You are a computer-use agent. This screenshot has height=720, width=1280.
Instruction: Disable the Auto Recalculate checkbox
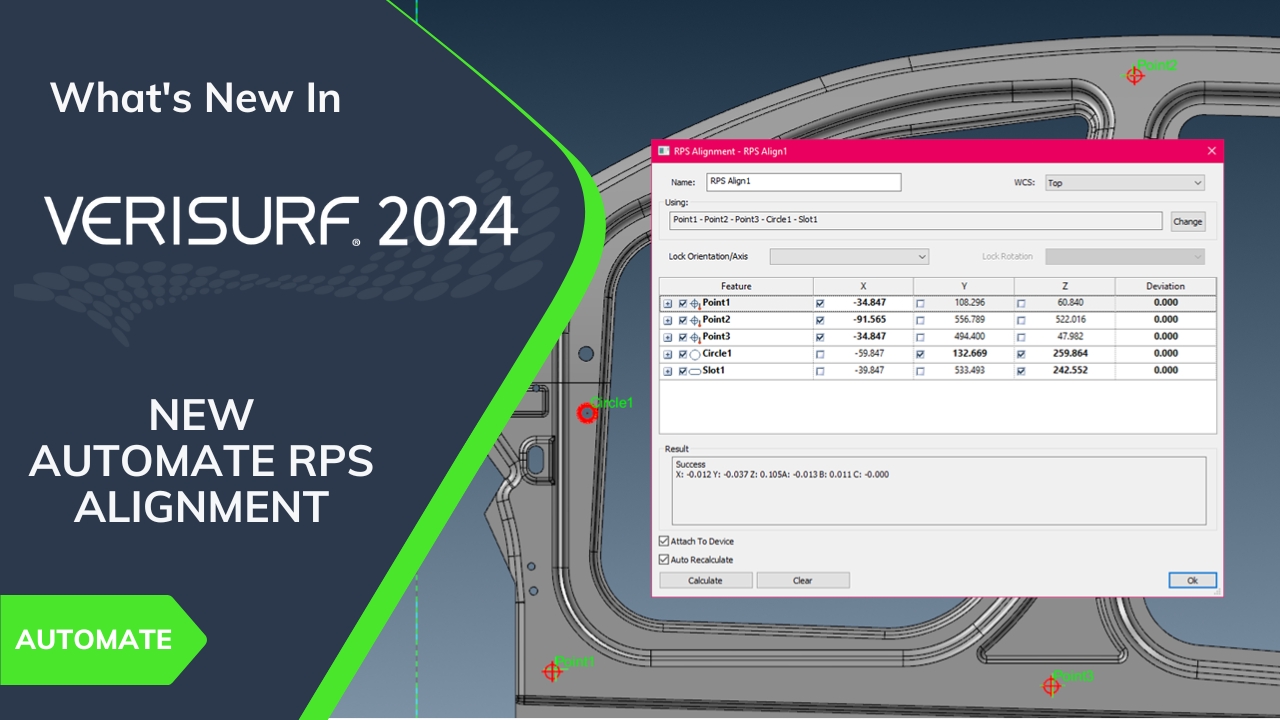(664, 560)
